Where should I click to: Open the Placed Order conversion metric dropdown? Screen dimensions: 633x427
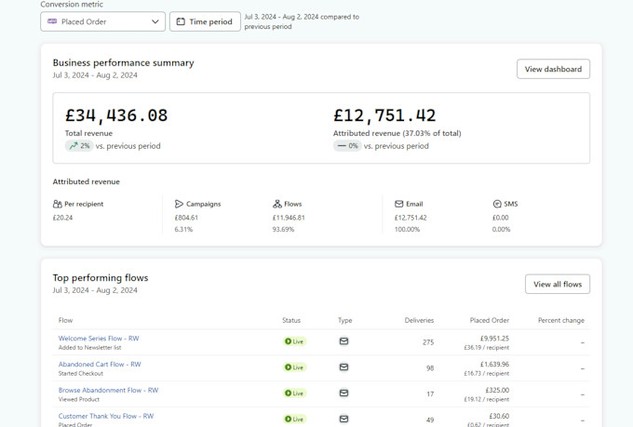tap(103, 21)
